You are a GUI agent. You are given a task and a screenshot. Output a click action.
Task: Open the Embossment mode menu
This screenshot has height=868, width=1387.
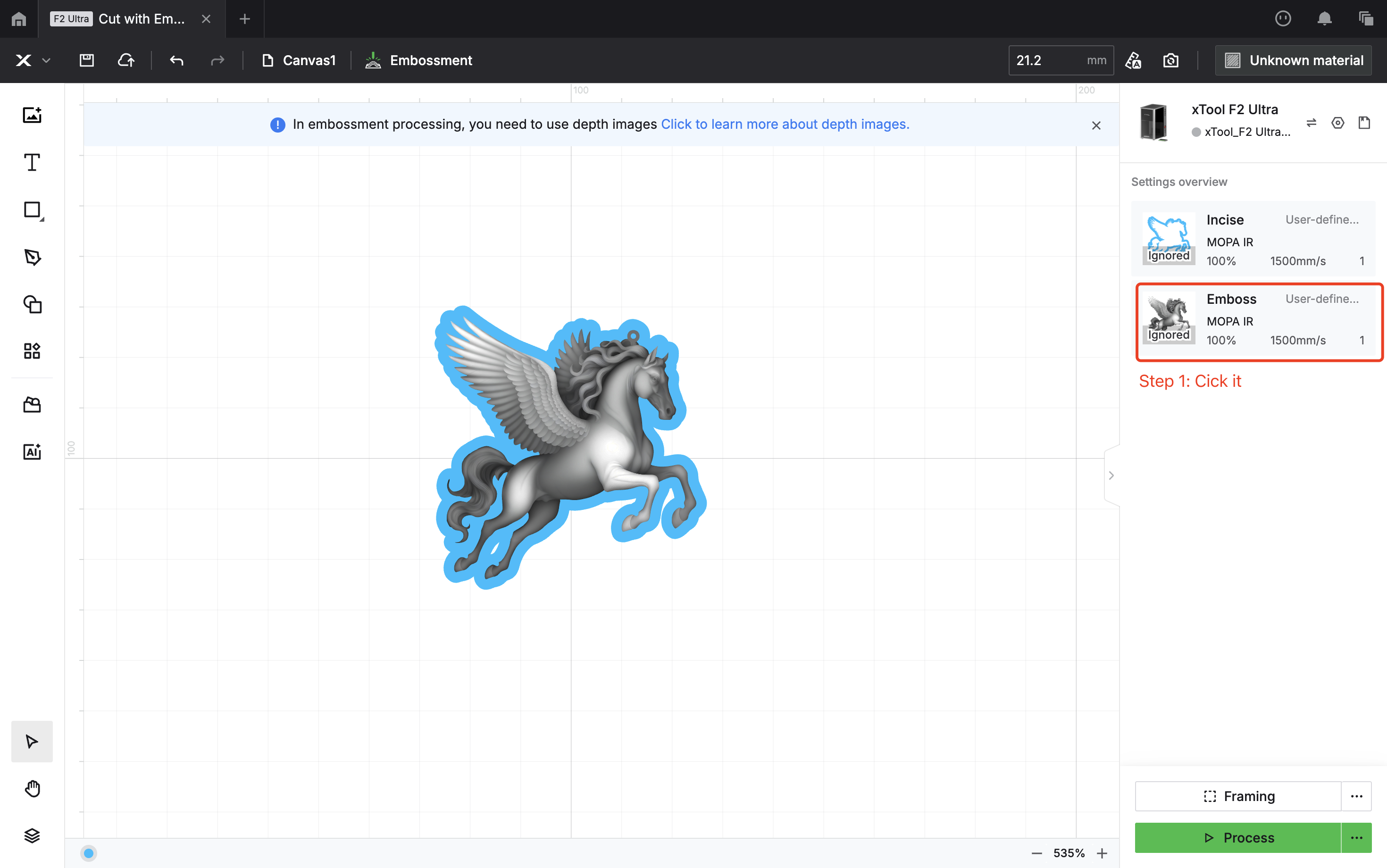418,60
